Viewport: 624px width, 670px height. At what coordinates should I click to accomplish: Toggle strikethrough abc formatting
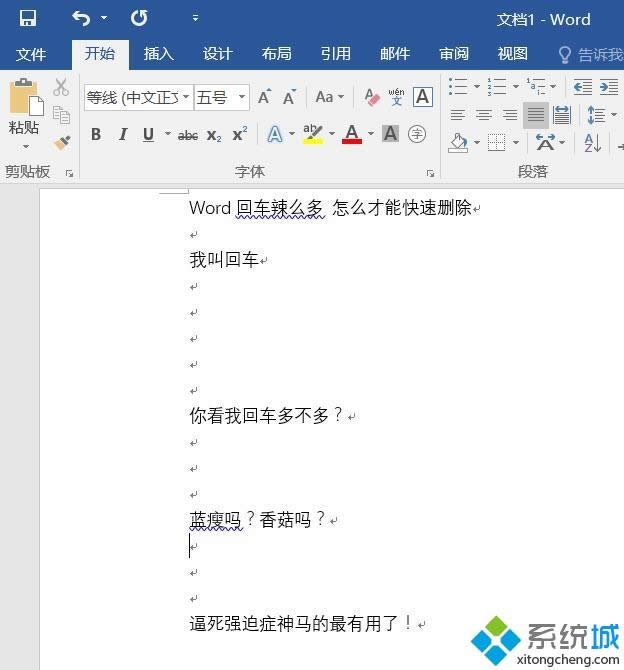188,135
